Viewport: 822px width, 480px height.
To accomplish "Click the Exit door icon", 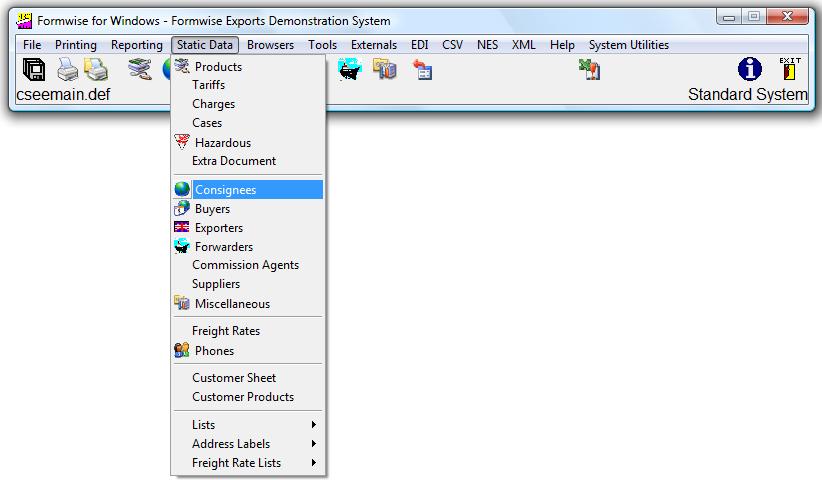I will (x=790, y=69).
